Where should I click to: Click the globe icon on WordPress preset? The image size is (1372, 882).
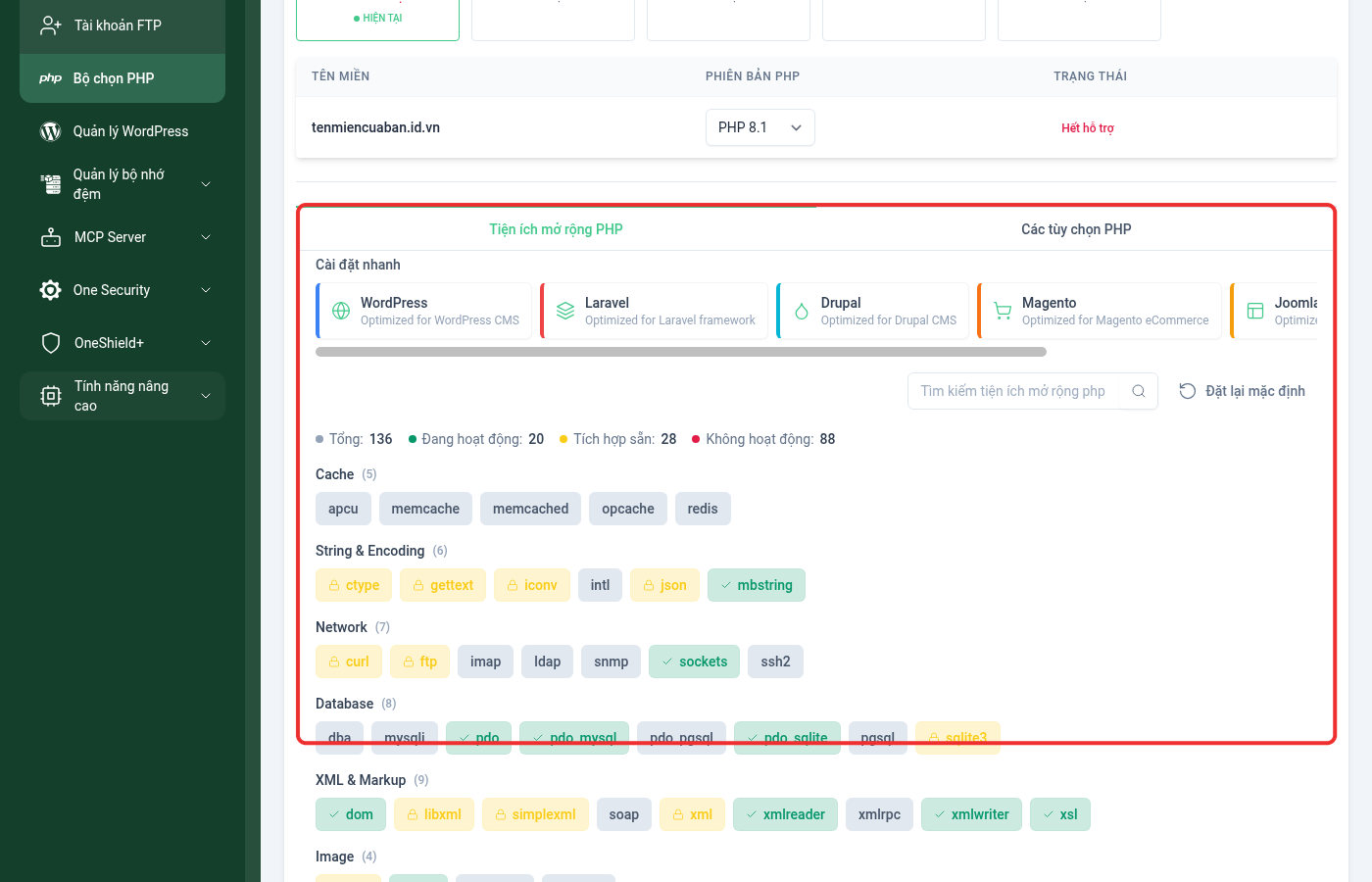point(341,311)
